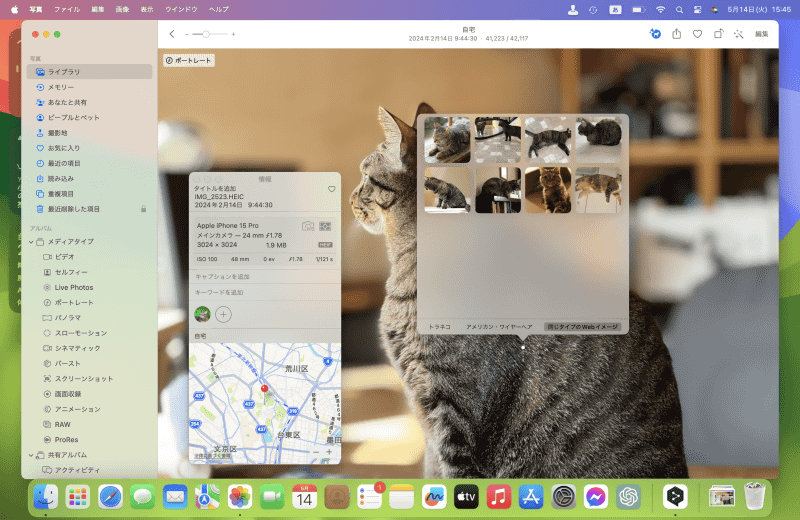Open ピープルとペット in the sidebar
Screen dimensions: 800x520
(89, 117)
